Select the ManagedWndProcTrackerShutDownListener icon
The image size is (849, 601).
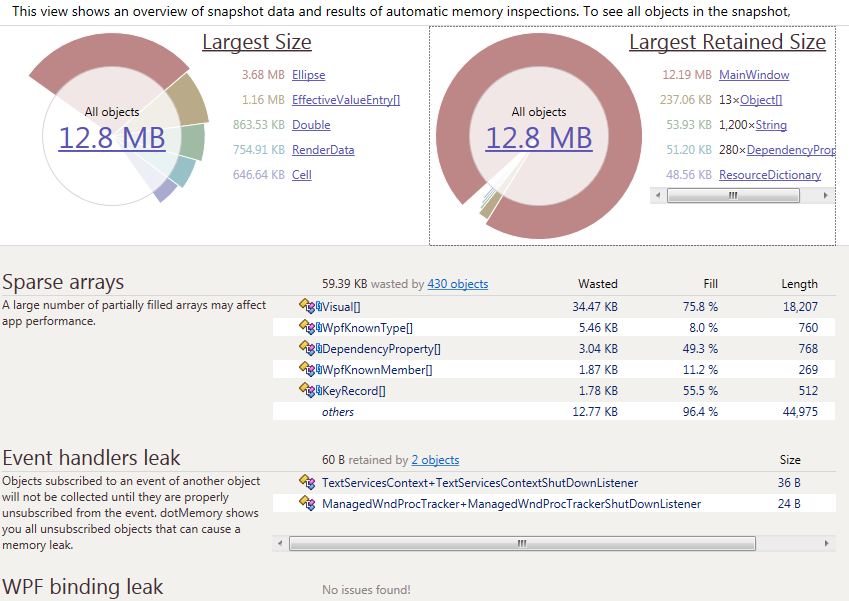tap(307, 504)
